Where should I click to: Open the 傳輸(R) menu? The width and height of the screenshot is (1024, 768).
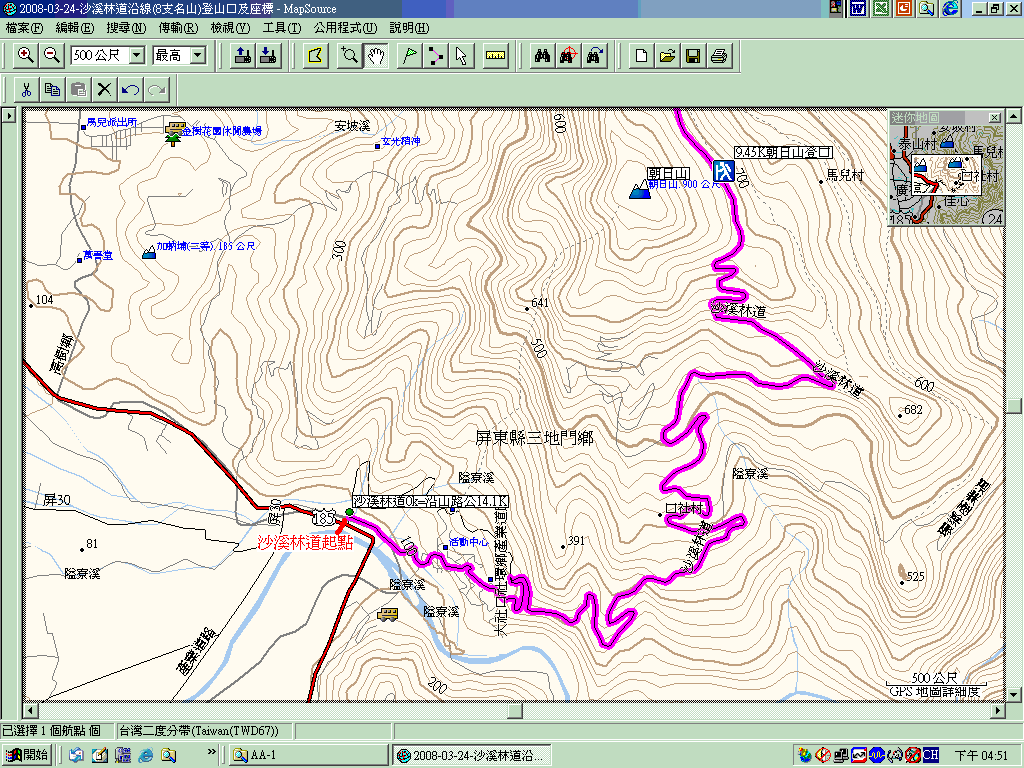(x=178, y=28)
